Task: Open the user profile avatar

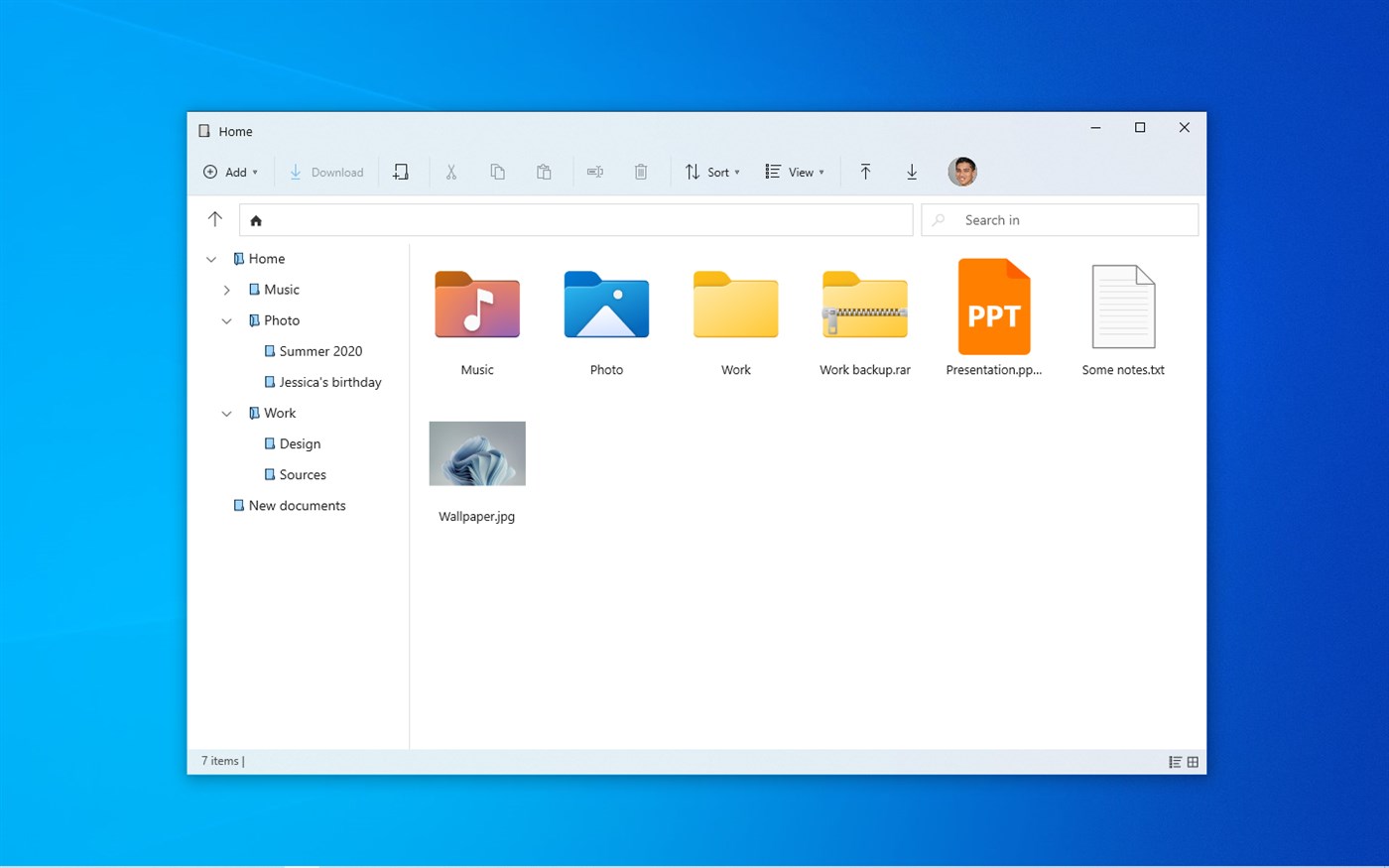Action: (x=962, y=172)
